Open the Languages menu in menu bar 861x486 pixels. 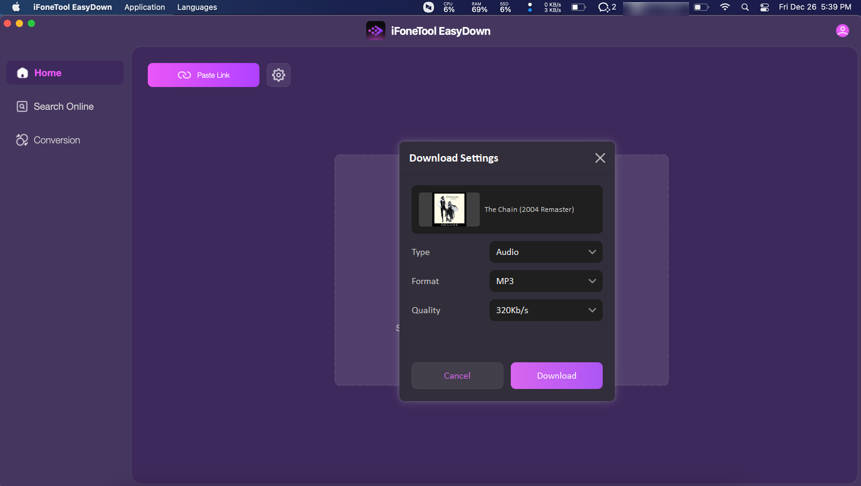click(197, 7)
